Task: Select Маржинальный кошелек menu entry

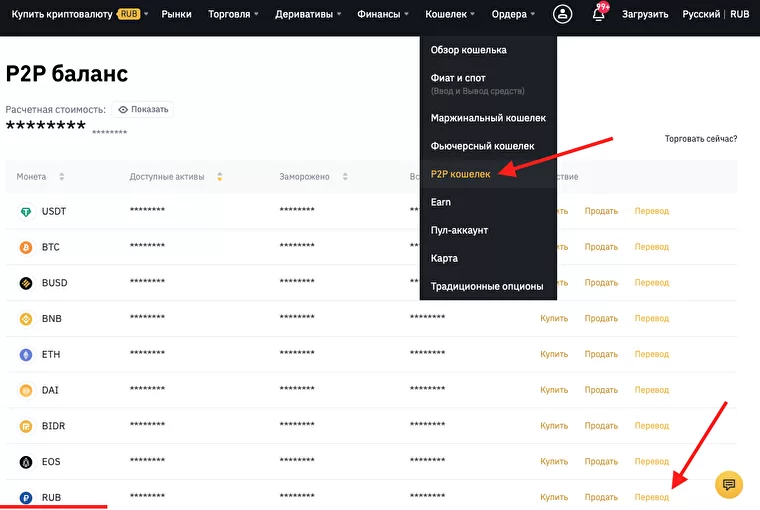Action: tap(488, 118)
